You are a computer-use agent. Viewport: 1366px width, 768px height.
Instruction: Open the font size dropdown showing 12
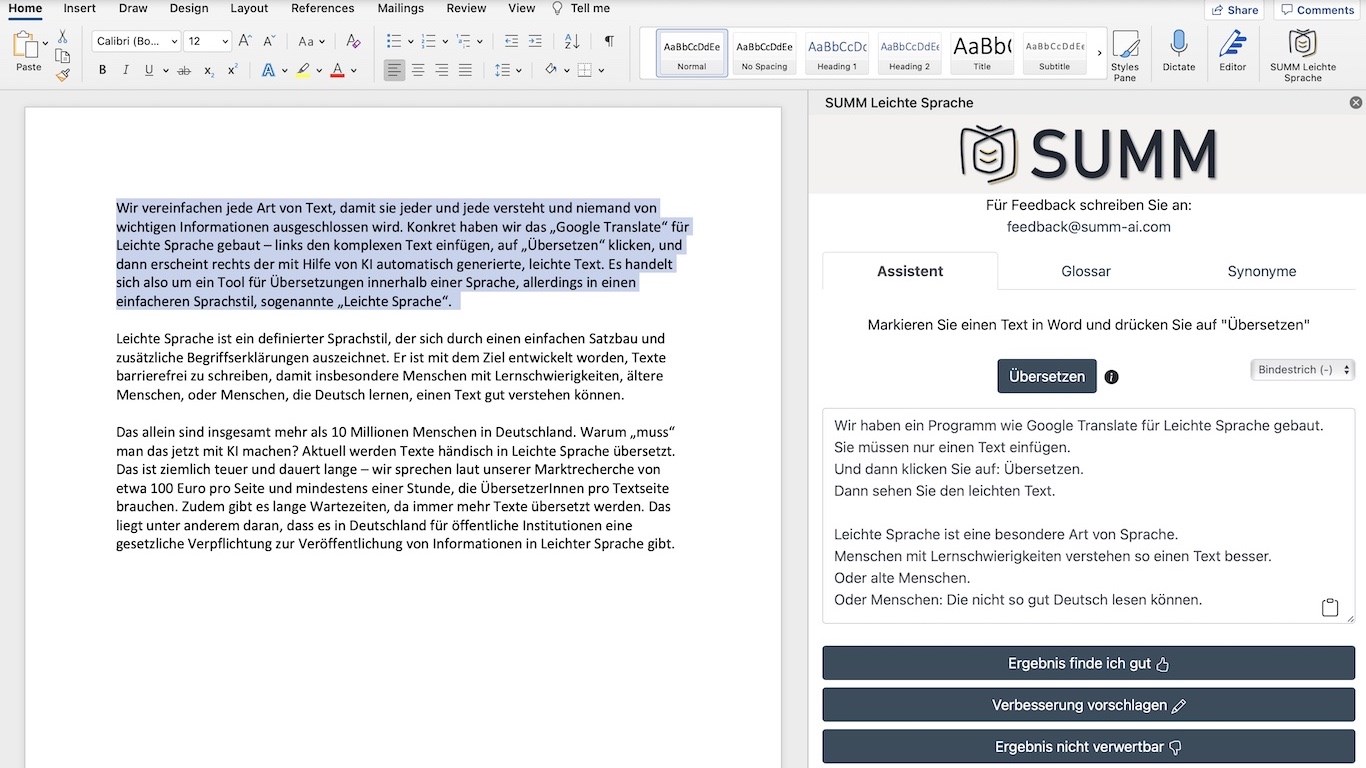(208, 41)
